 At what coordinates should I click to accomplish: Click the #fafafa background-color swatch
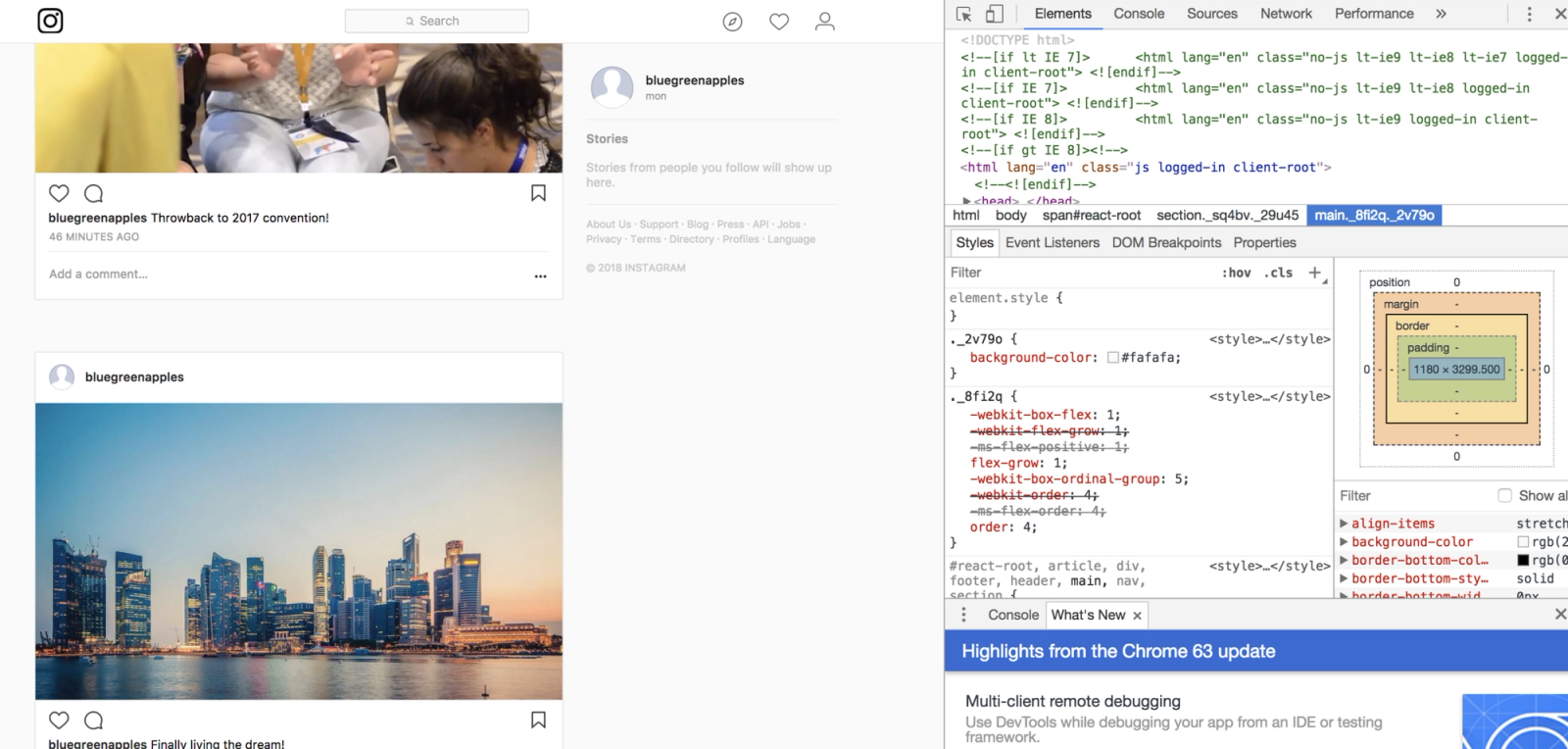pos(1113,358)
